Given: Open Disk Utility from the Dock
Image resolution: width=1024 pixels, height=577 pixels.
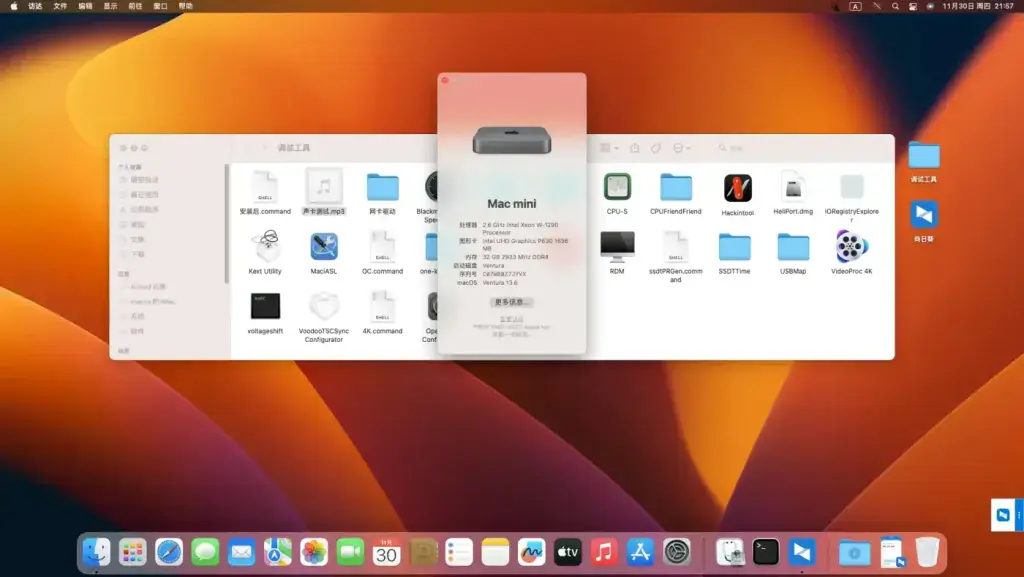Looking at the screenshot, I should coord(729,552).
